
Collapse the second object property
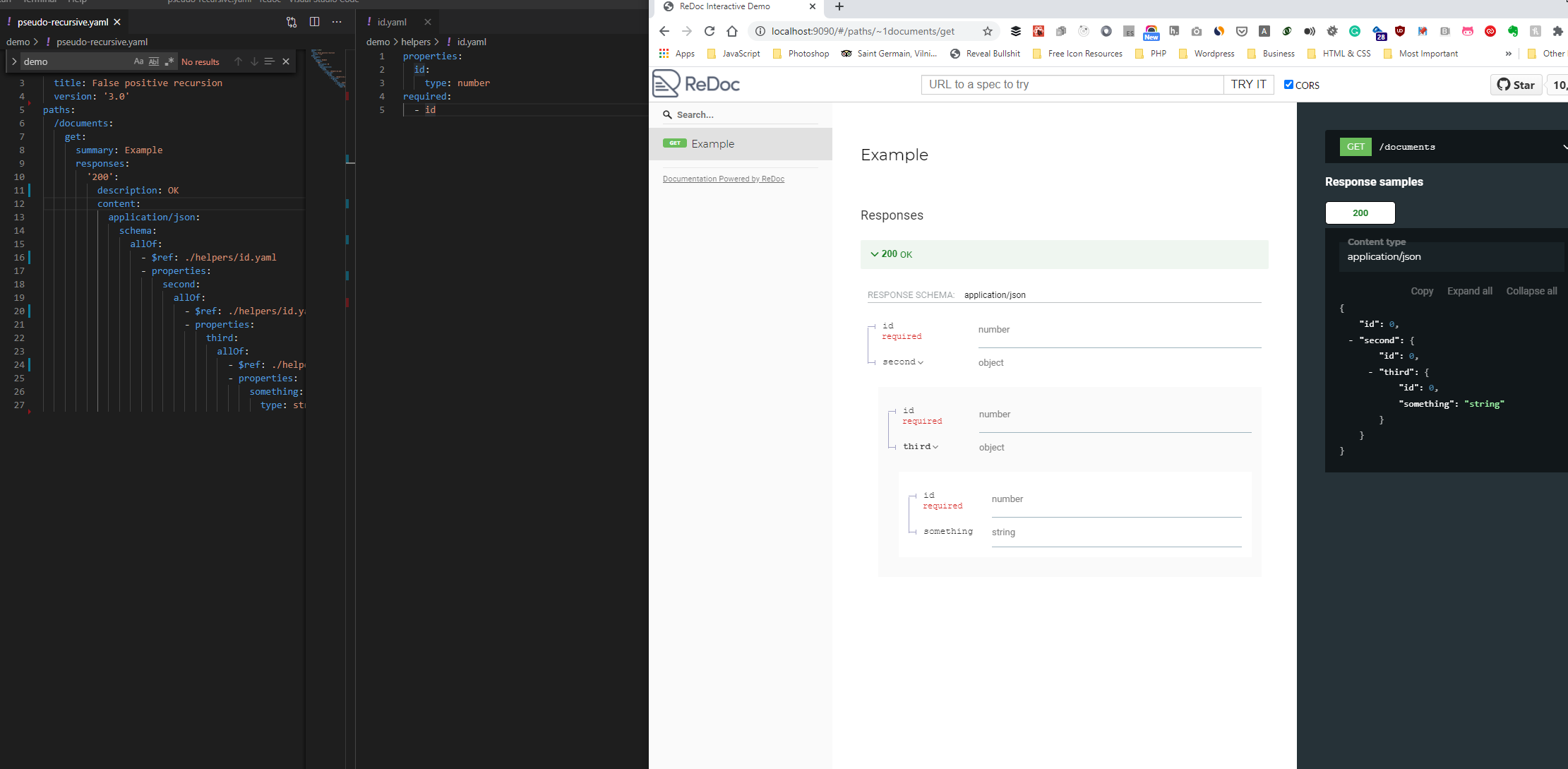click(902, 362)
